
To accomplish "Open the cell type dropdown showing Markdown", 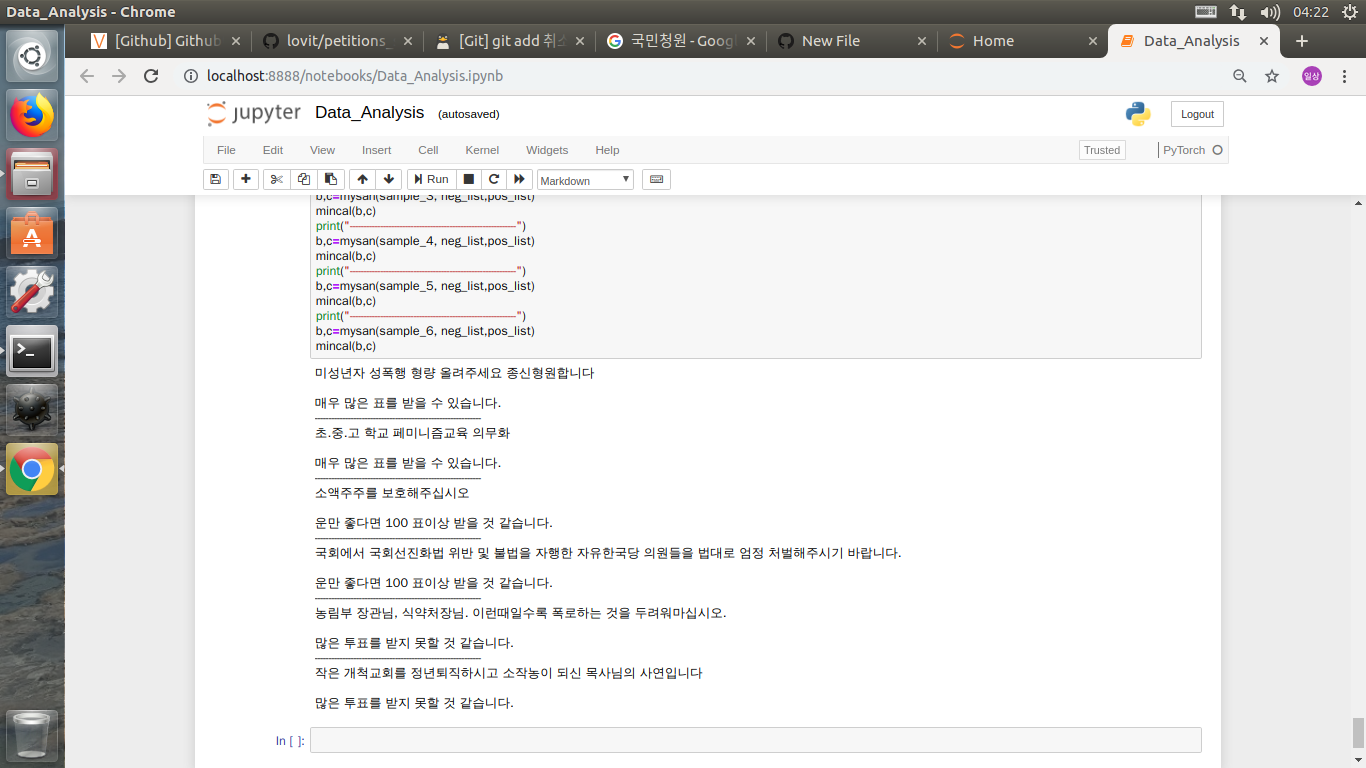I will [x=585, y=180].
